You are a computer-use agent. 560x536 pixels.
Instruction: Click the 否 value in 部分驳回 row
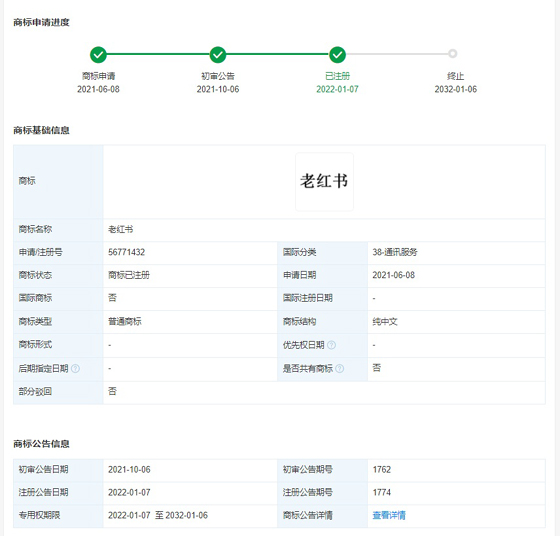pyautogui.click(x=112, y=391)
